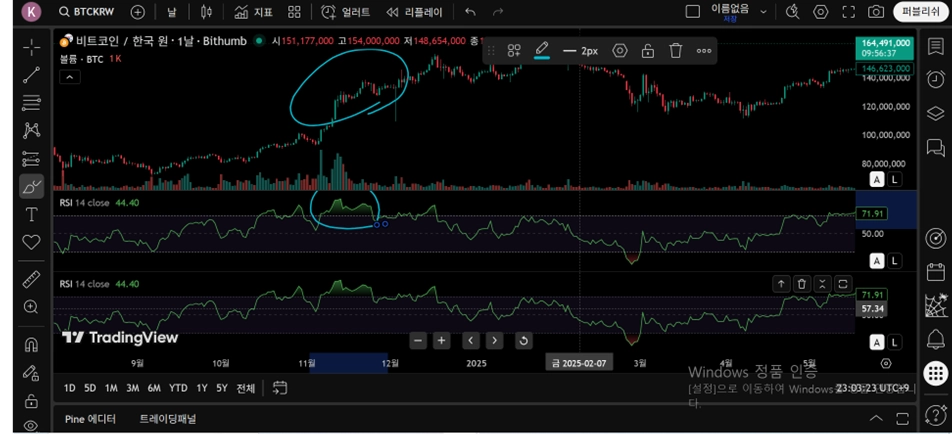Toggle magnet mode
Screen dimensions: 952x434
(32, 345)
